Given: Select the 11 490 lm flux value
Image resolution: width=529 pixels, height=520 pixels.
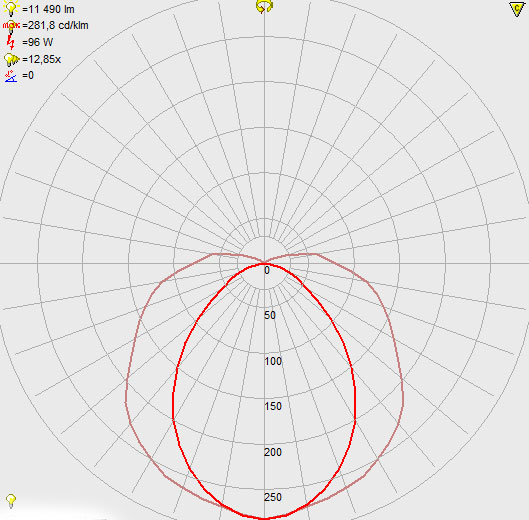Looking at the screenshot, I should 48,9.
